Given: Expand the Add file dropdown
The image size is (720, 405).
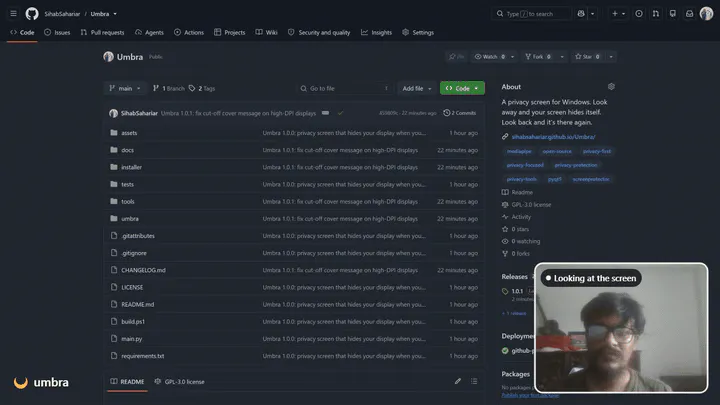Looking at the screenshot, I should click(416, 88).
